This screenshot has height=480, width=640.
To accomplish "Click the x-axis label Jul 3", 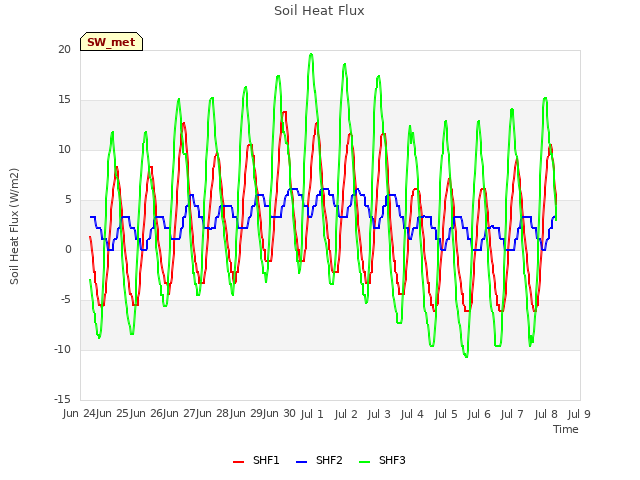I will (x=379, y=414).
